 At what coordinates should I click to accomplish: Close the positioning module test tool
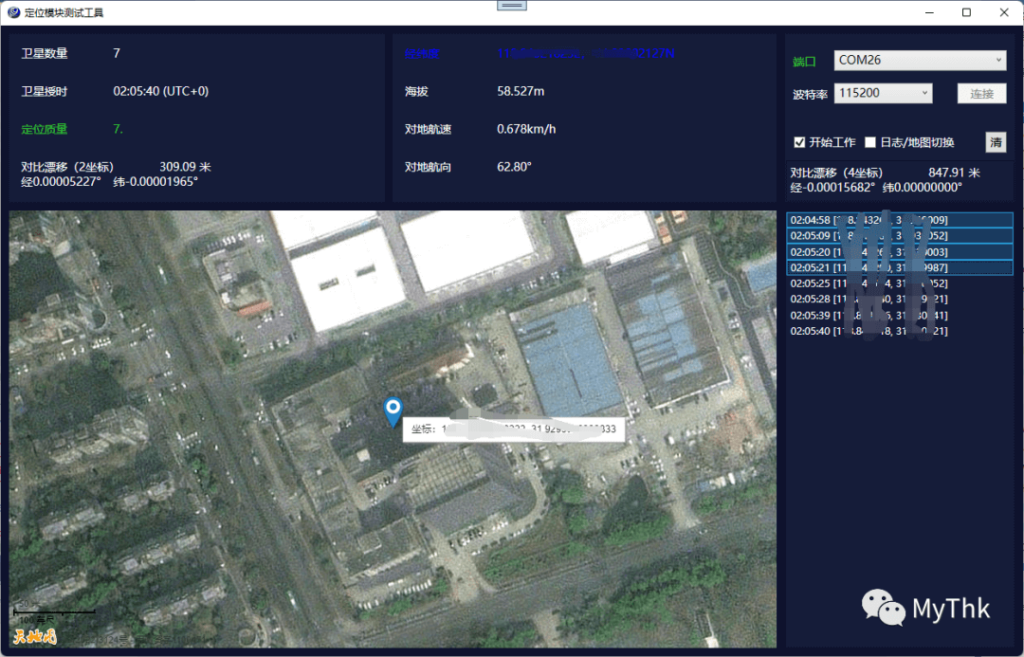point(1002,13)
